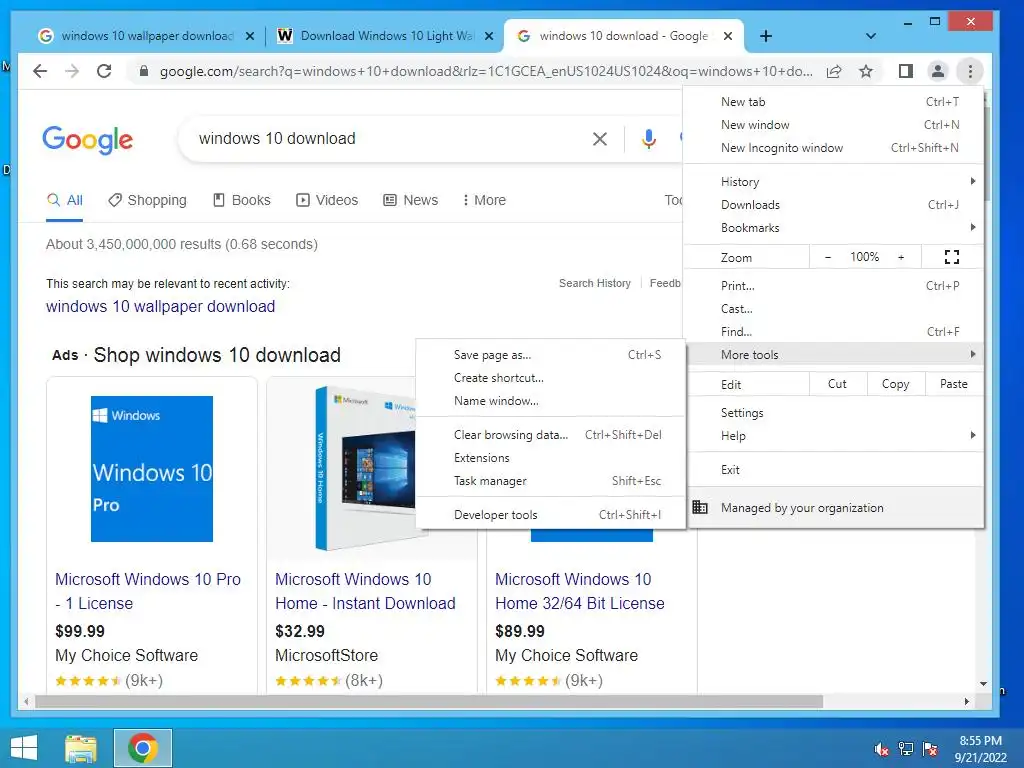The height and width of the screenshot is (768, 1024).
Task: Close the three-dot Chrome menu button
Action: (970, 71)
